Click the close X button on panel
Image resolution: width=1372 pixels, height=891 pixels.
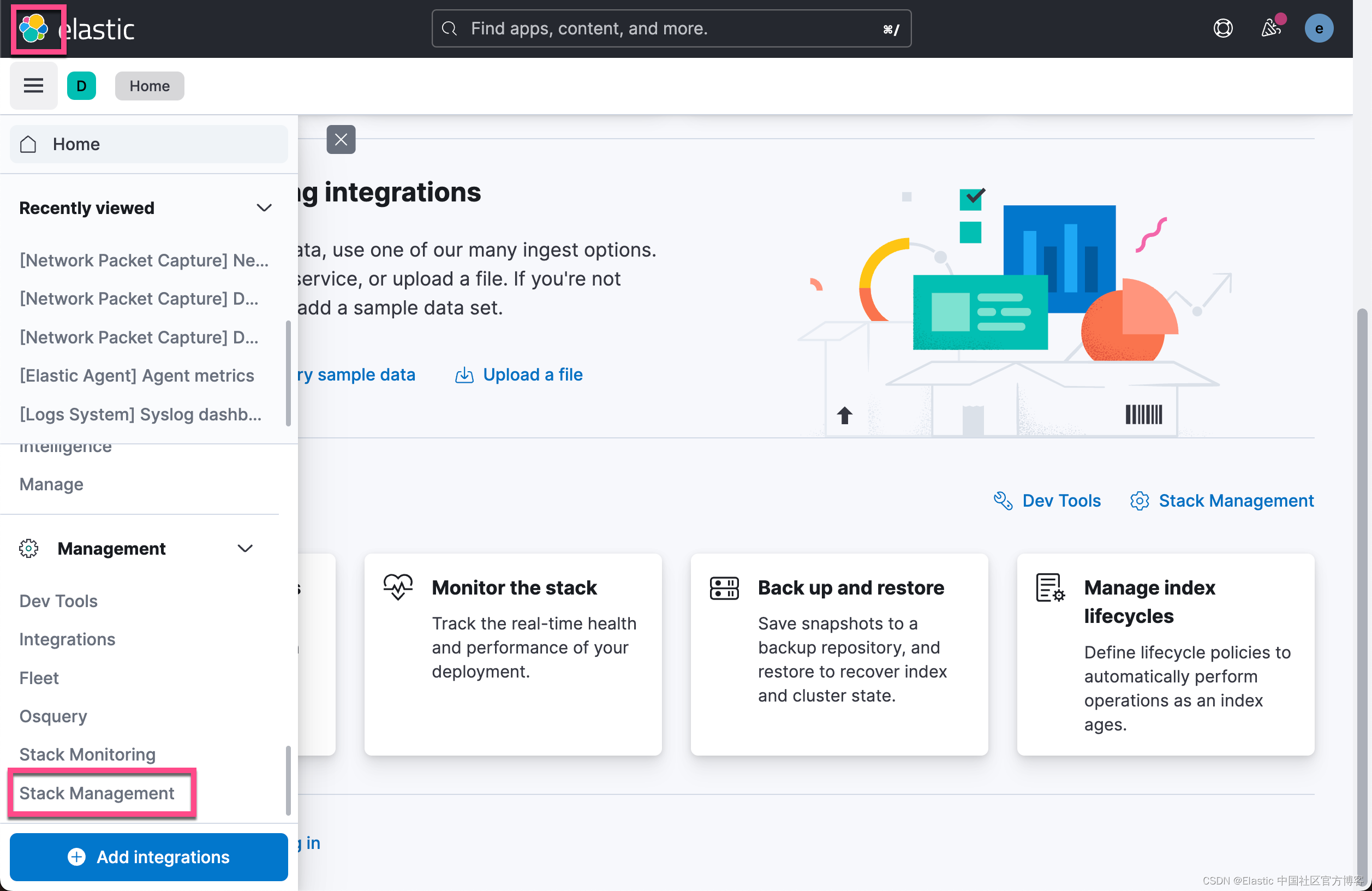341,139
